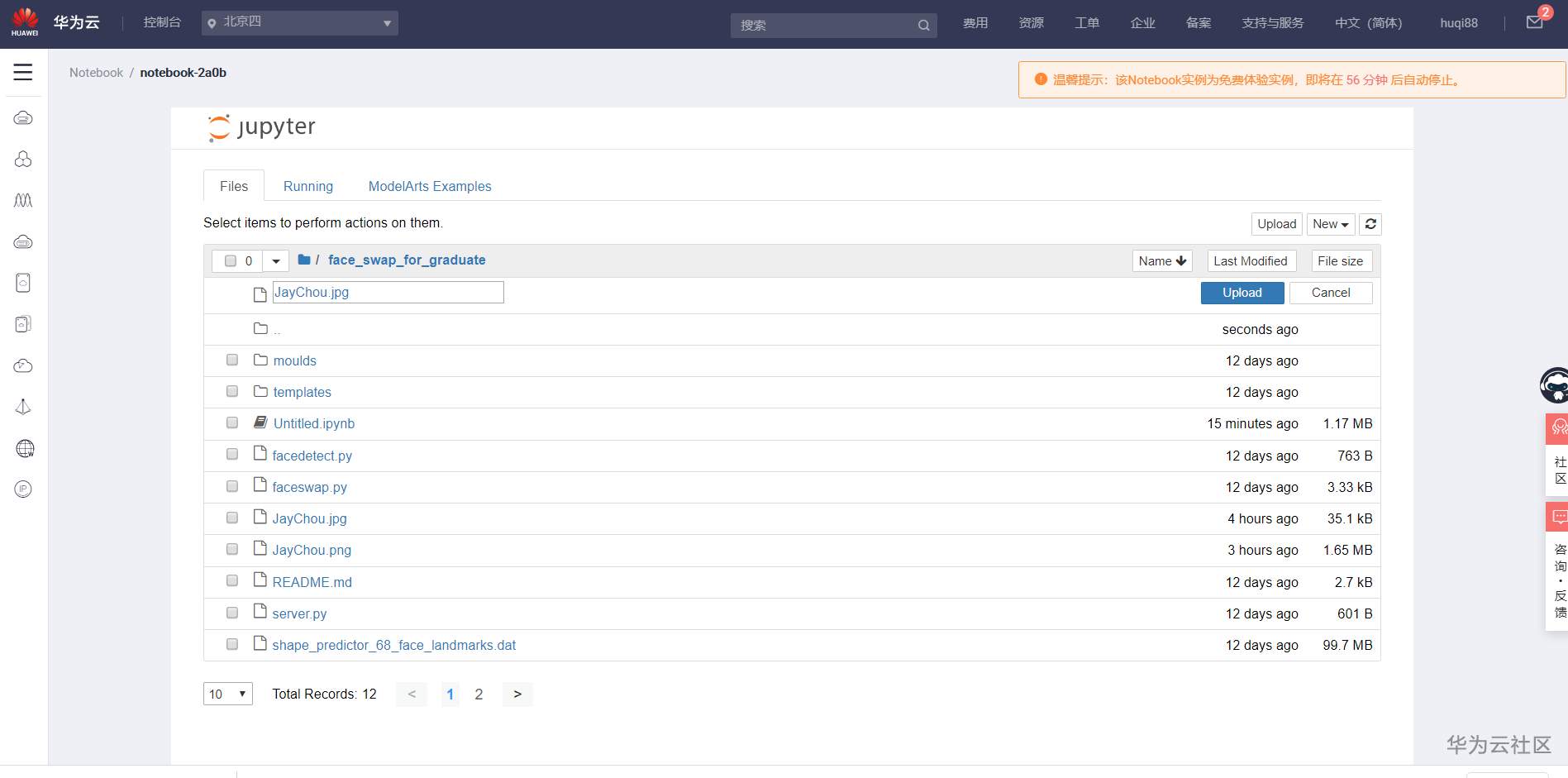Image resolution: width=1568 pixels, height=778 pixels.
Task: Go to the next page arrow
Action: [x=517, y=694]
